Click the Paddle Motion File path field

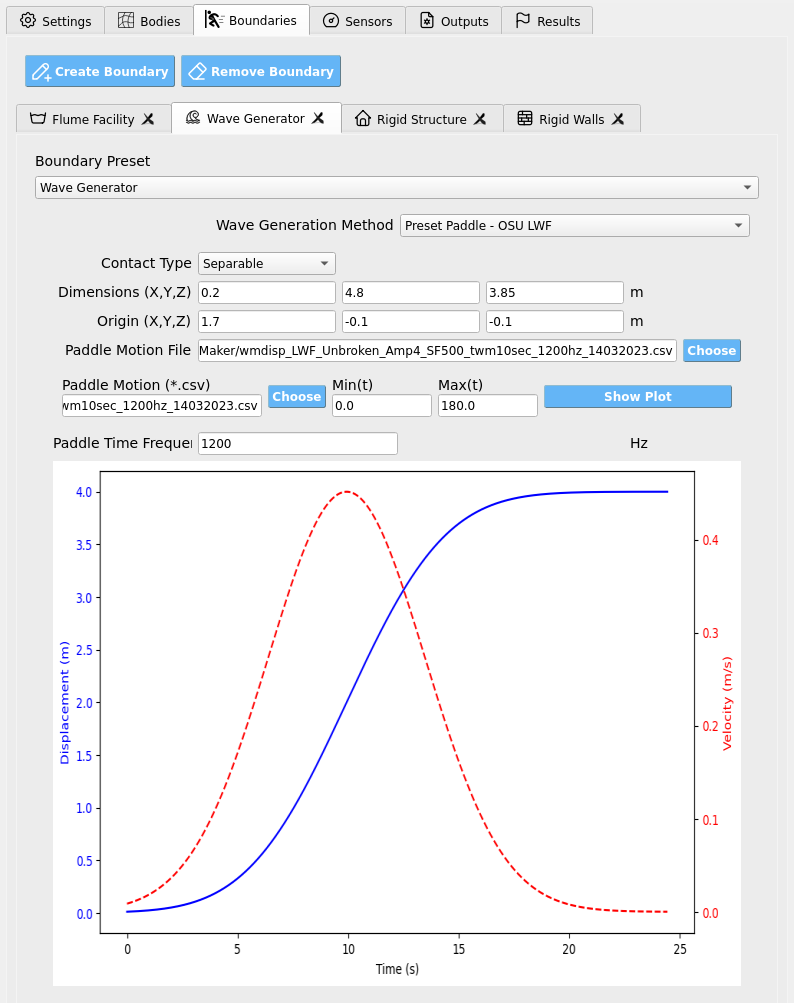[x=437, y=351]
